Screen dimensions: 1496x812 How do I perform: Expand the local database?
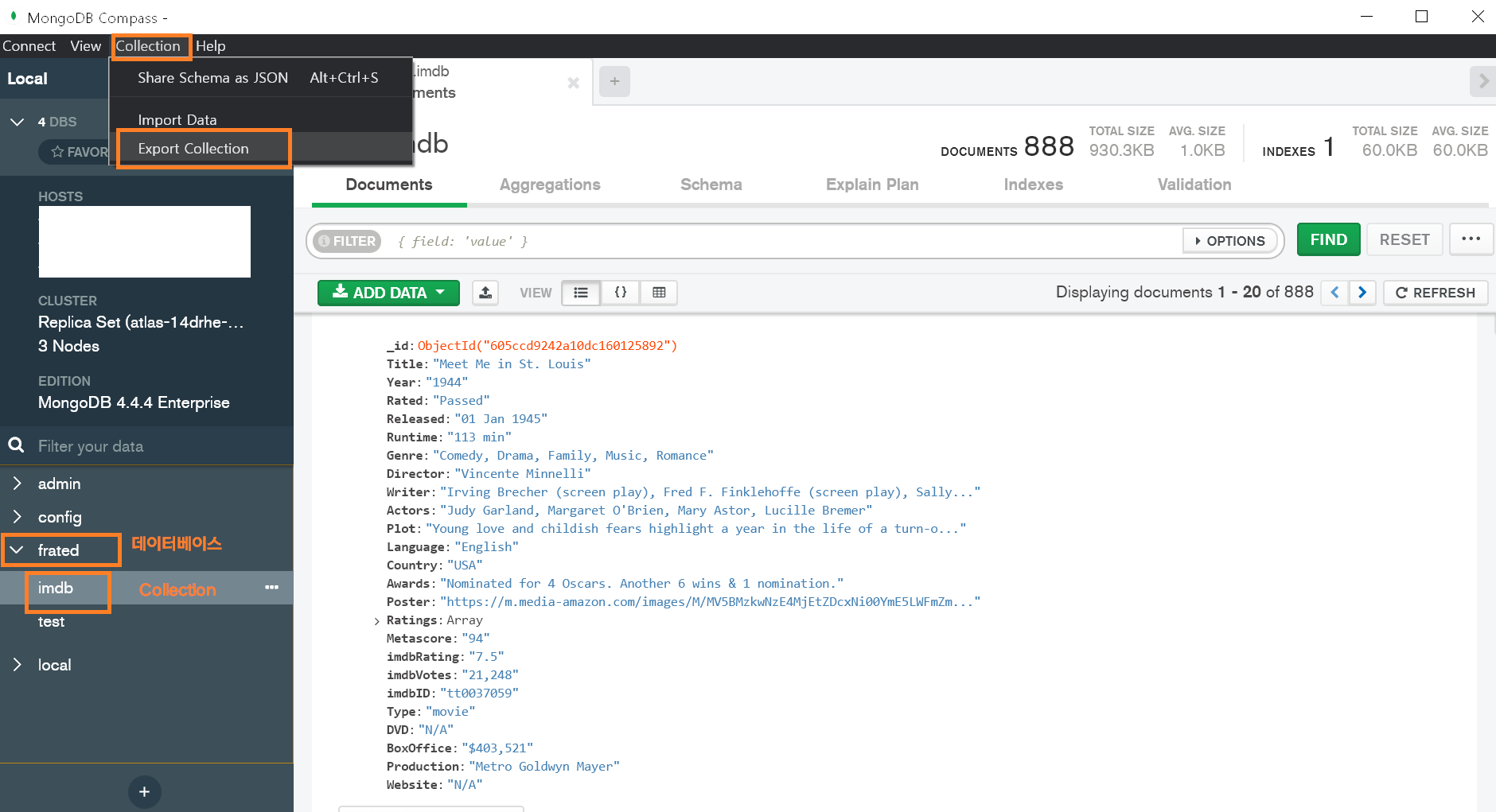[x=17, y=665]
